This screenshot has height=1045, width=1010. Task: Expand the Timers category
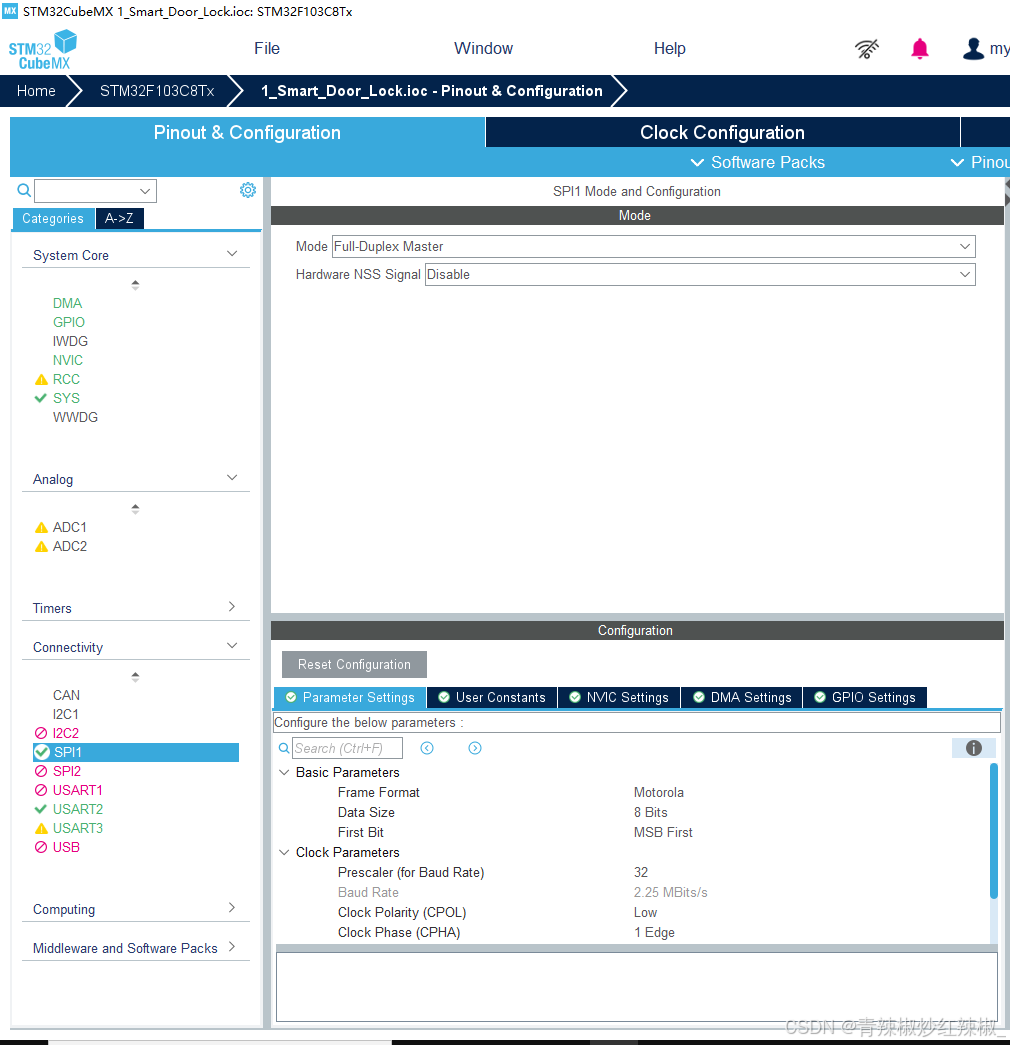(232, 606)
